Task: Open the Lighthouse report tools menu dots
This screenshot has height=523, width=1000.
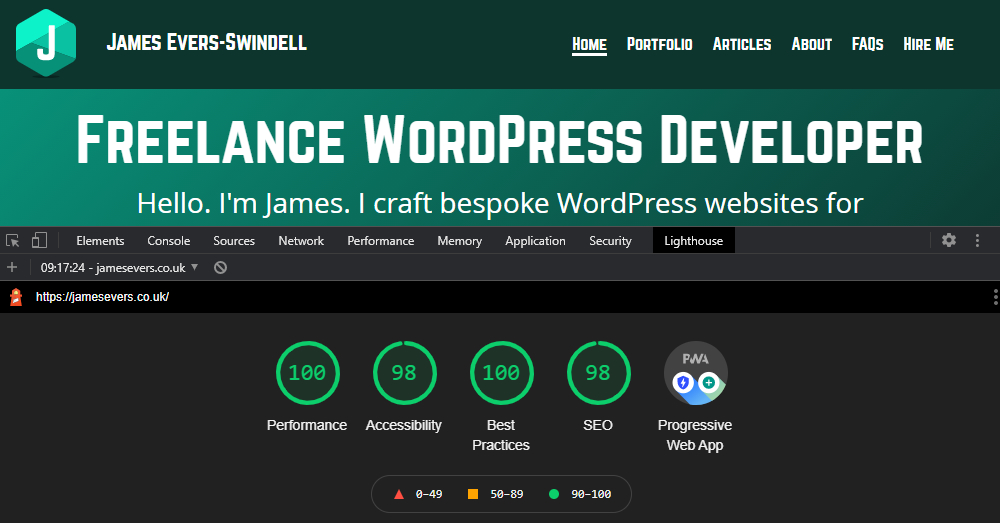Action: 995,297
